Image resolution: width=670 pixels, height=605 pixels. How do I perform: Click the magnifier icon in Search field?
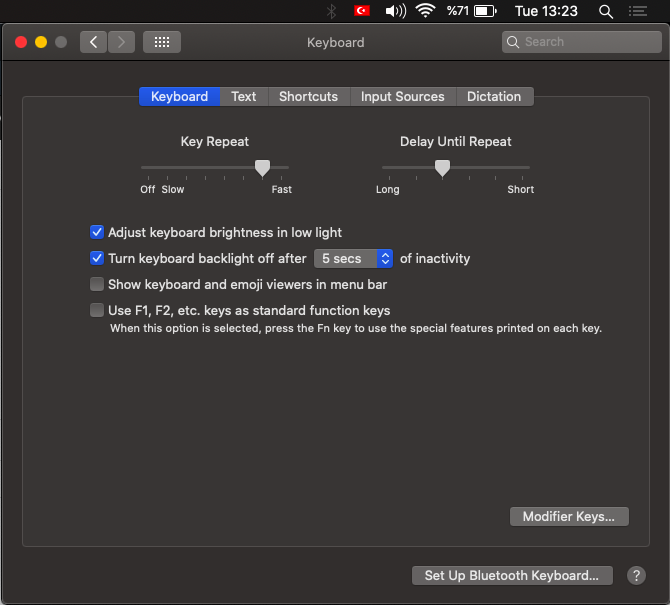(x=513, y=42)
